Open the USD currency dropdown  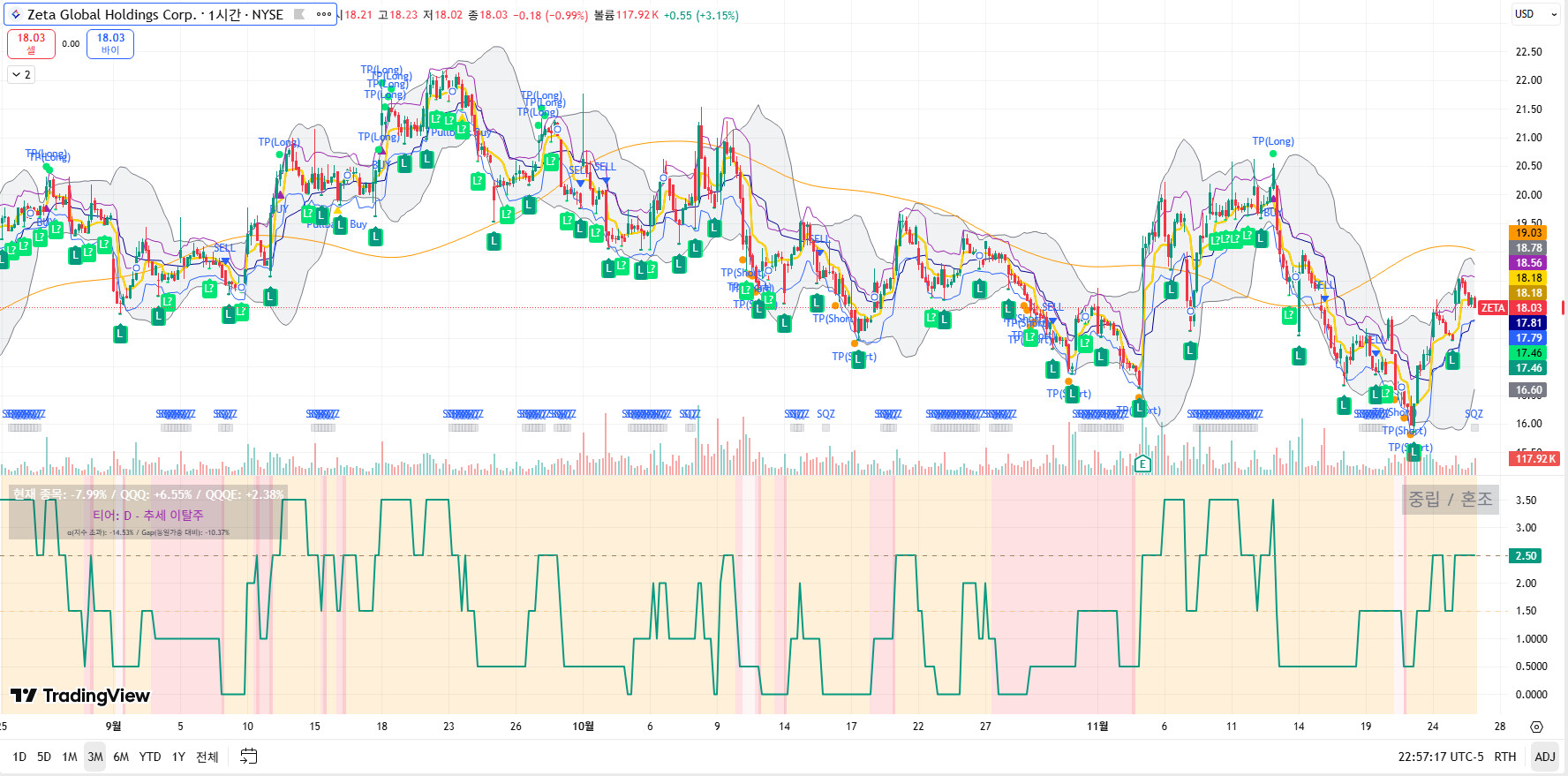pos(1535,14)
